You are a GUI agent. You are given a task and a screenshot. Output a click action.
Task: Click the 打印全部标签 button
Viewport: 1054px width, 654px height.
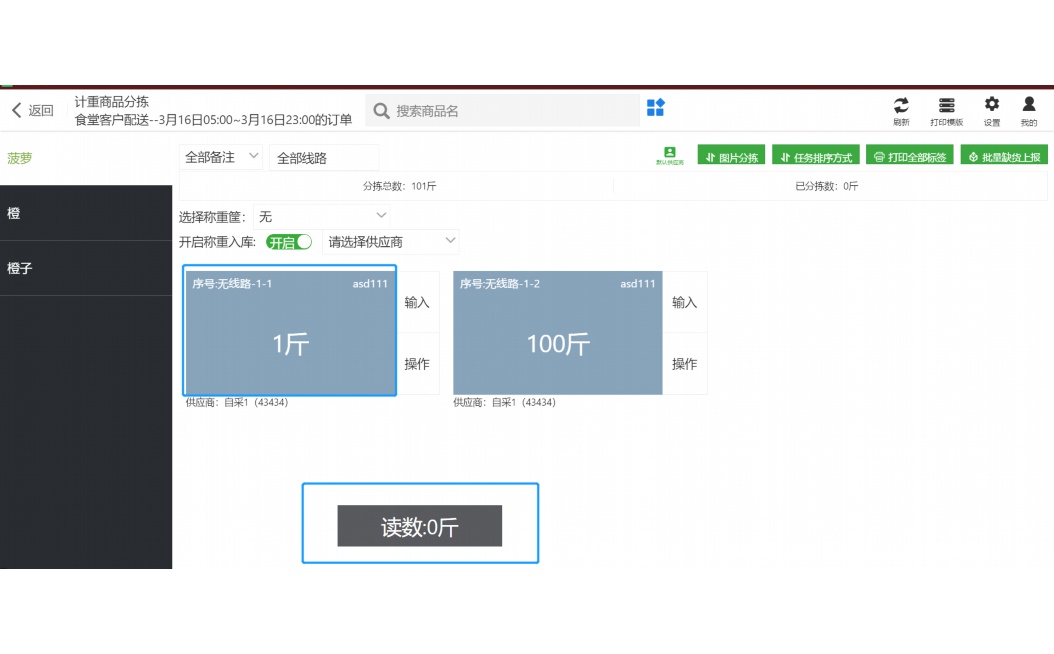(x=909, y=157)
